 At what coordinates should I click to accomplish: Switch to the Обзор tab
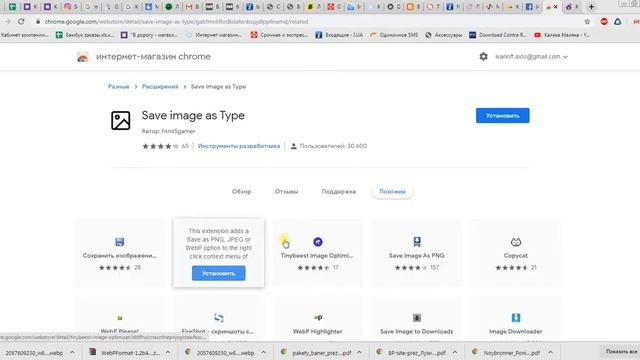[242, 191]
